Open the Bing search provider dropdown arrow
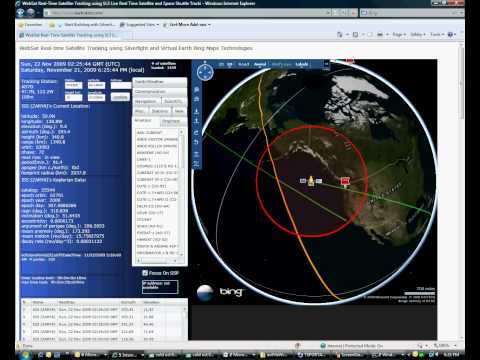 coord(461,13)
